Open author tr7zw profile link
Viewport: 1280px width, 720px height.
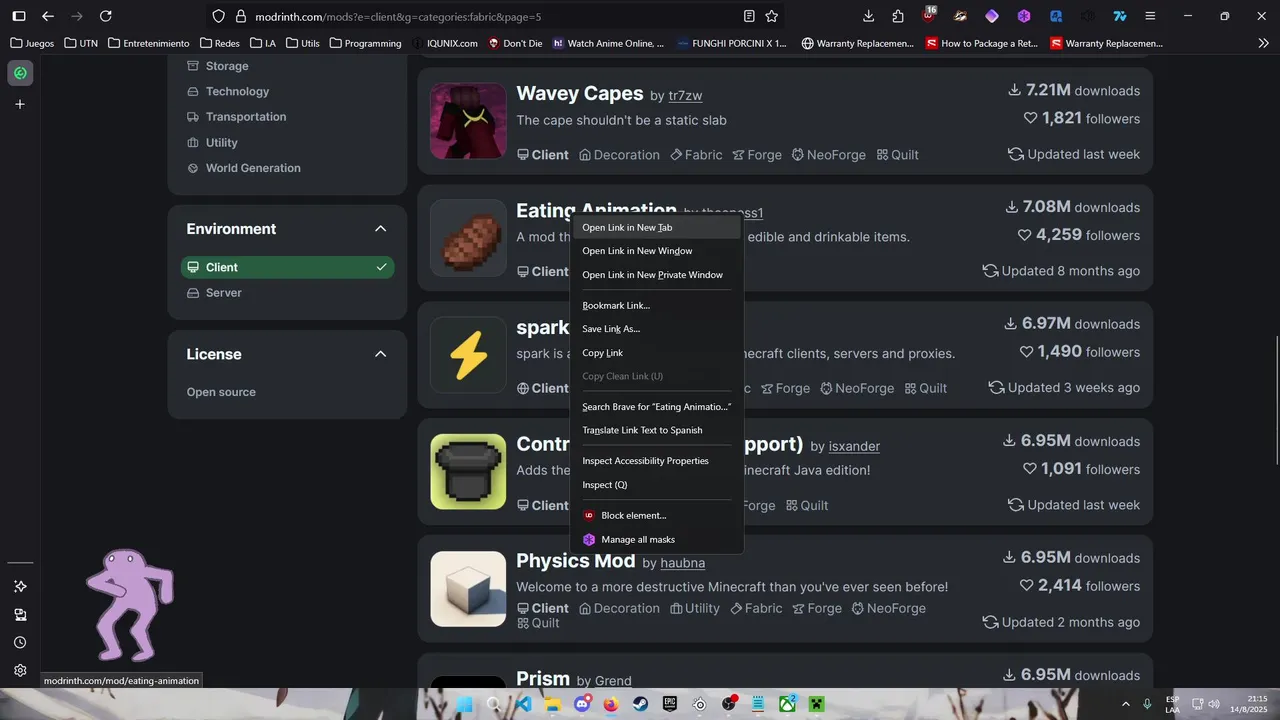click(x=685, y=95)
